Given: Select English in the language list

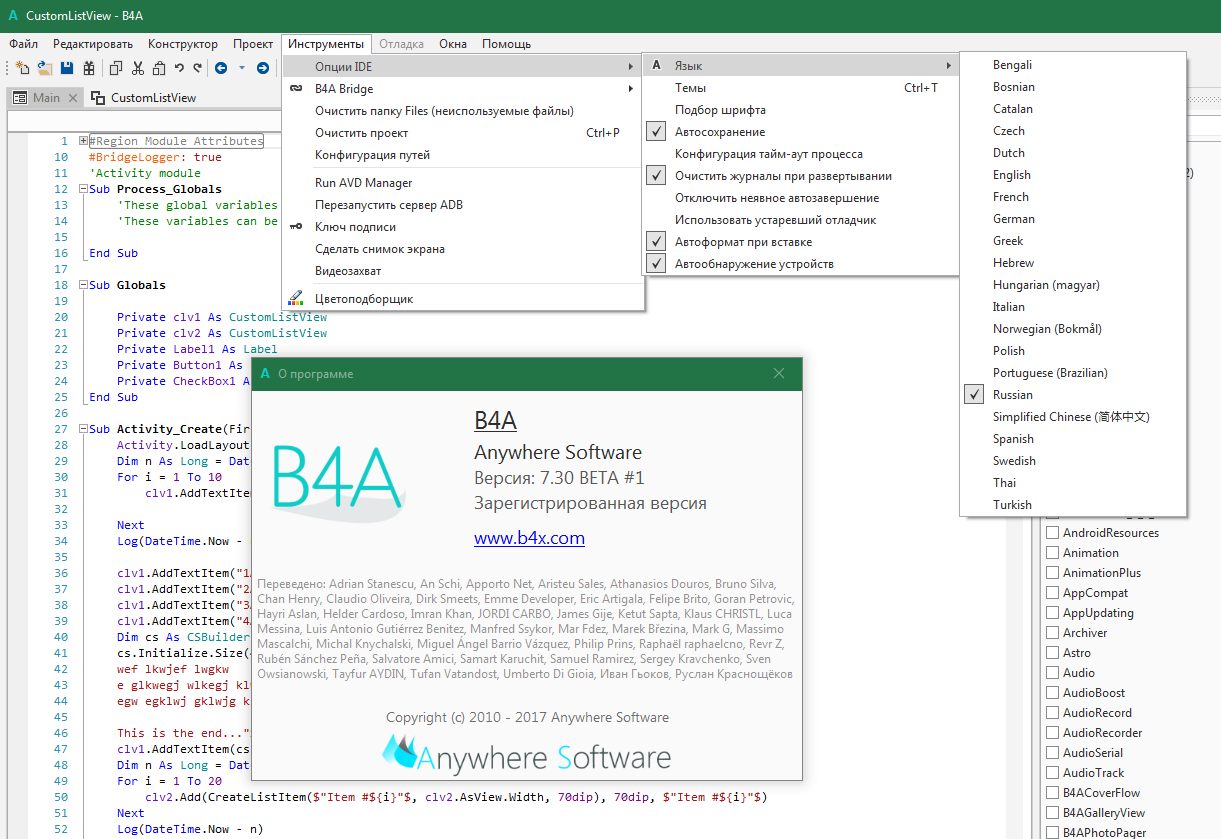Looking at the screenshot, I should pyautogui.click(x=1073, y=175).
